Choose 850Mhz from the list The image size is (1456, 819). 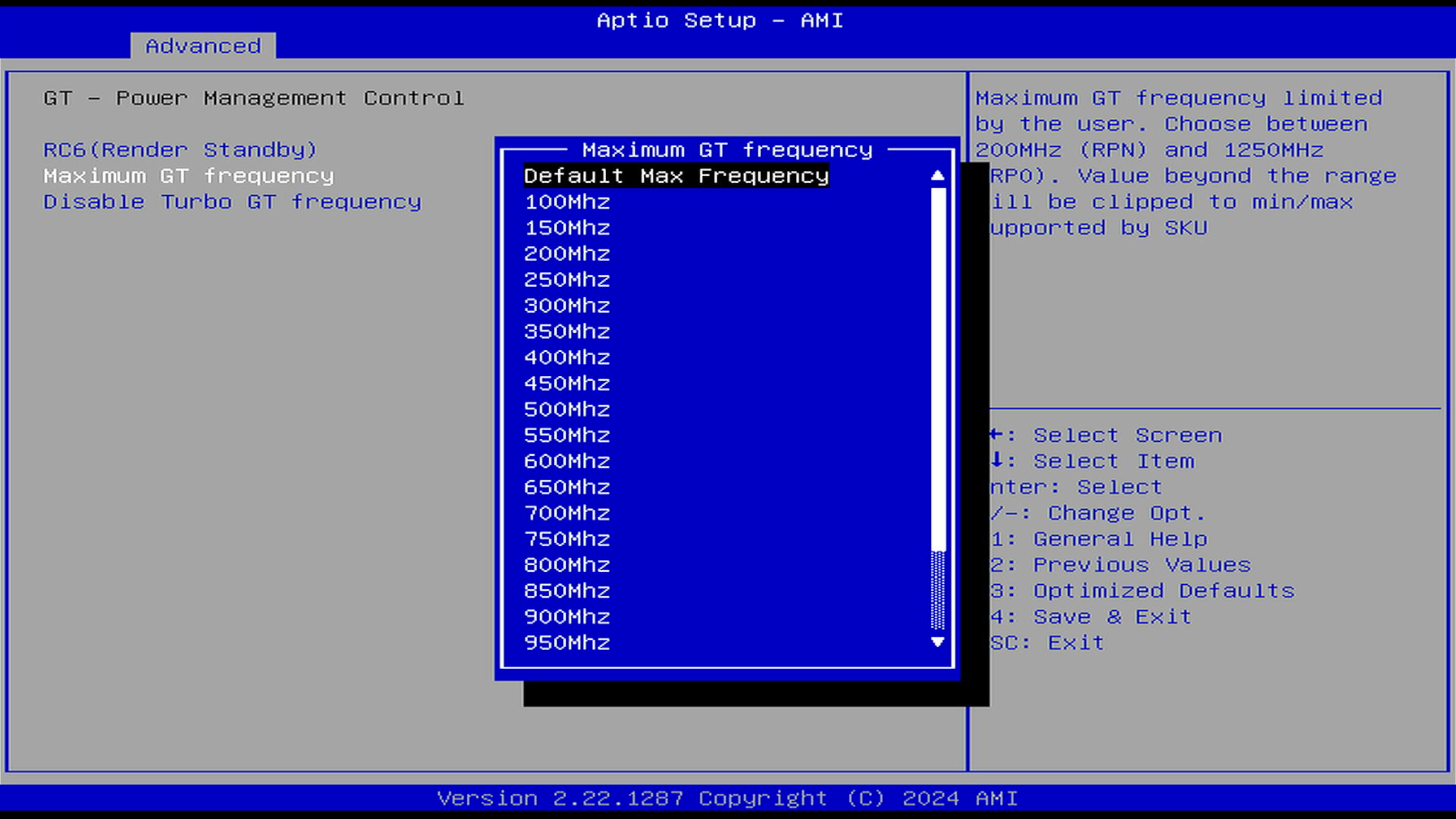pos(567,591)
